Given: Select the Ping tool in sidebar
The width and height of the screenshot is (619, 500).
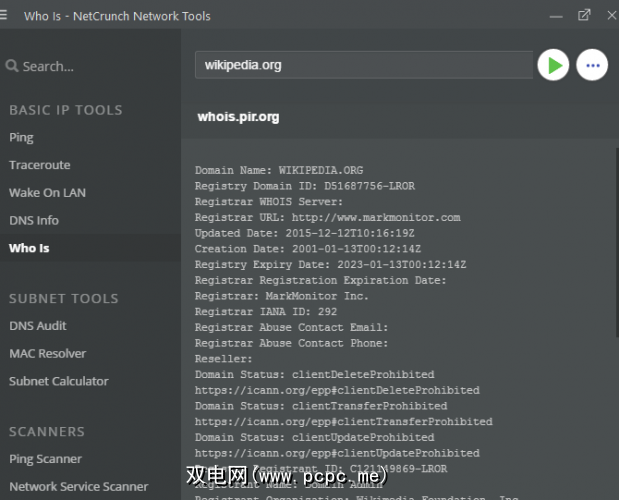Looking at the screenshot, I should pos(21,137).
